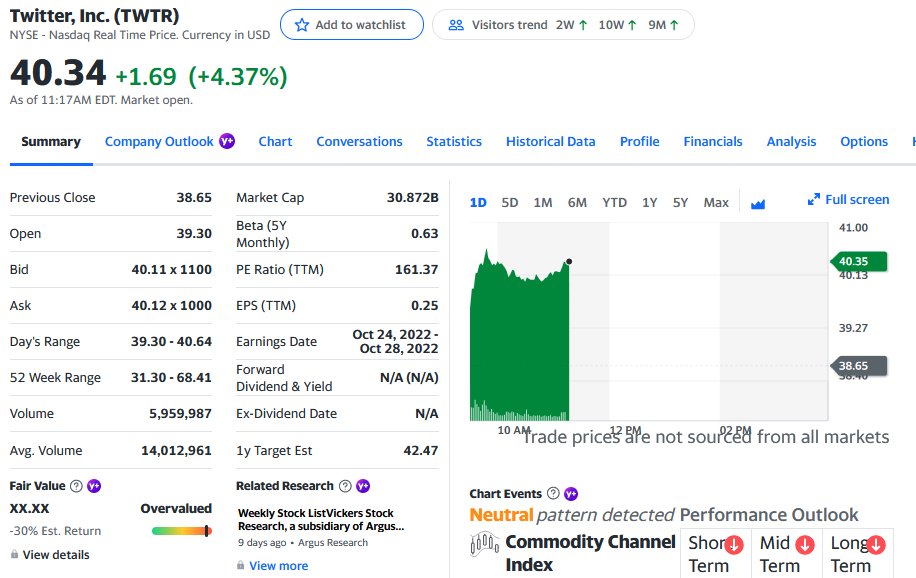Select the 1M chart range

tap(543, 203)
